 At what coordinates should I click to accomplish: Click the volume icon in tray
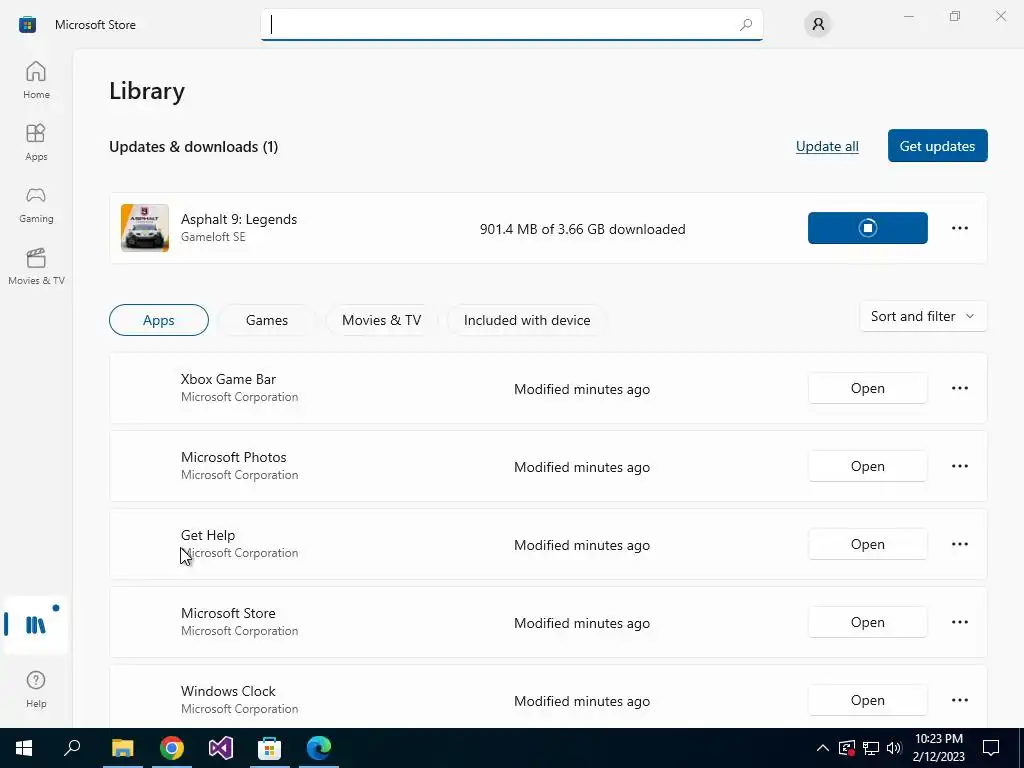click(894, 748)
